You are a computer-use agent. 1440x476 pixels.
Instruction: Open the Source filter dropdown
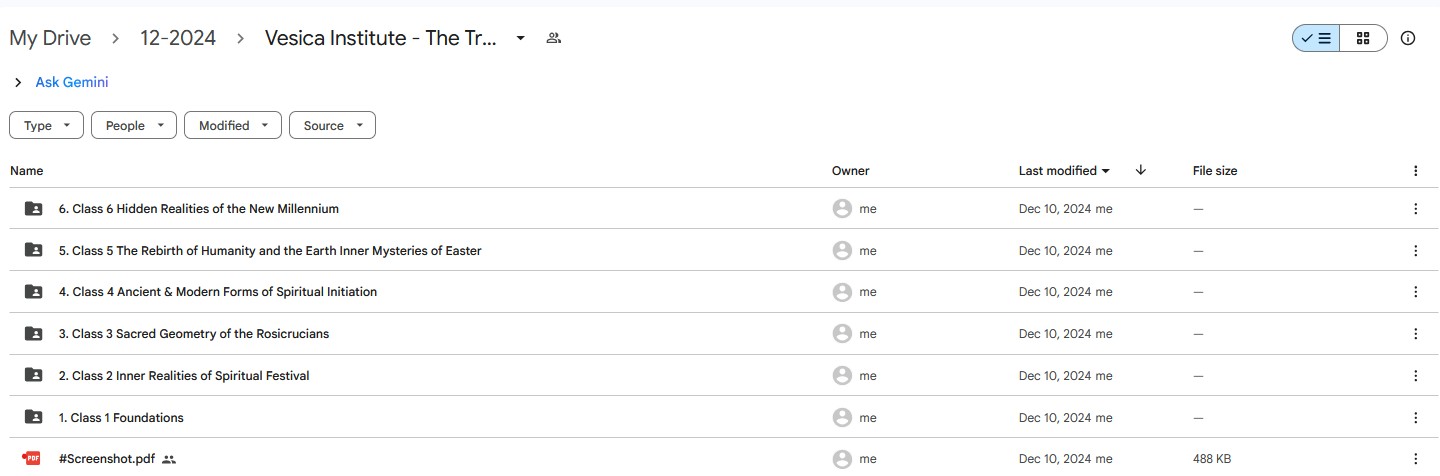point(332,125)
